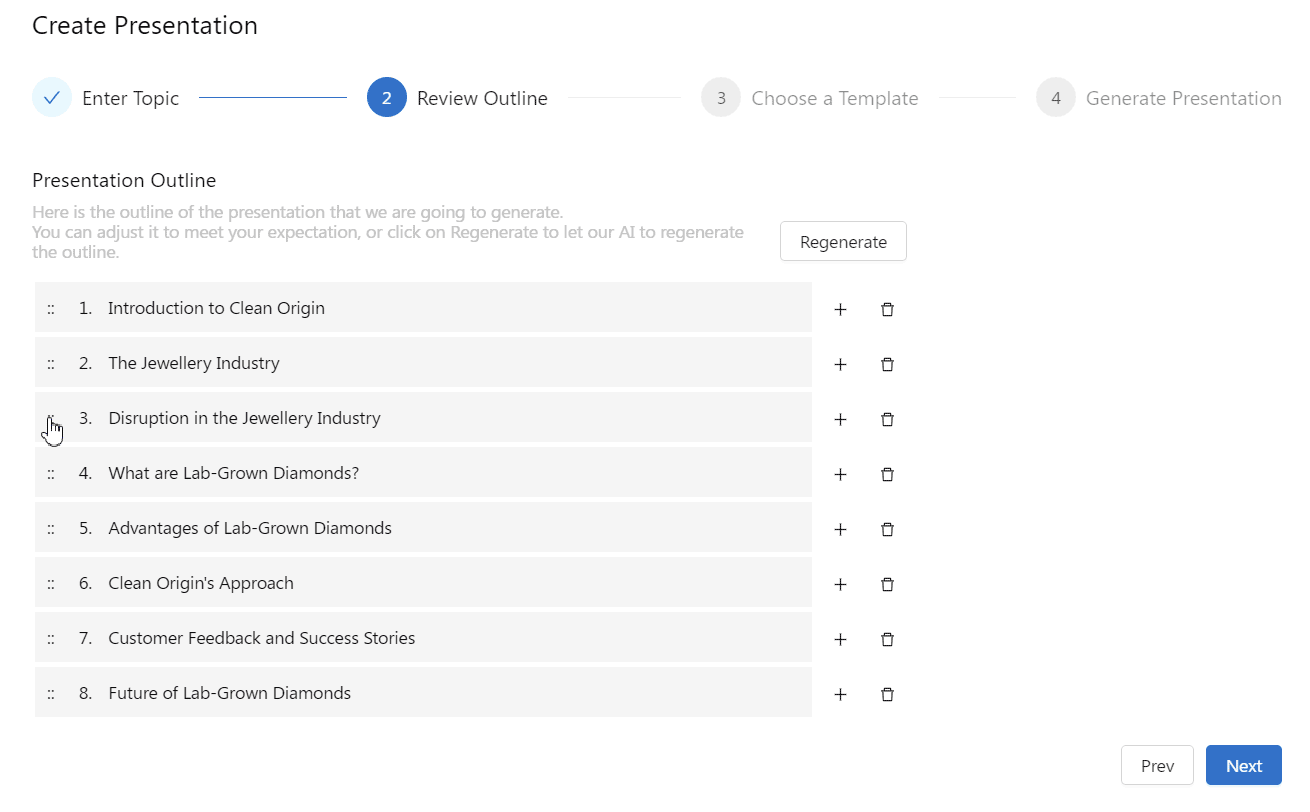1310x812 pixels.
Task: Delete Clean Origin's Approach row
Action: tap(887, 584)
